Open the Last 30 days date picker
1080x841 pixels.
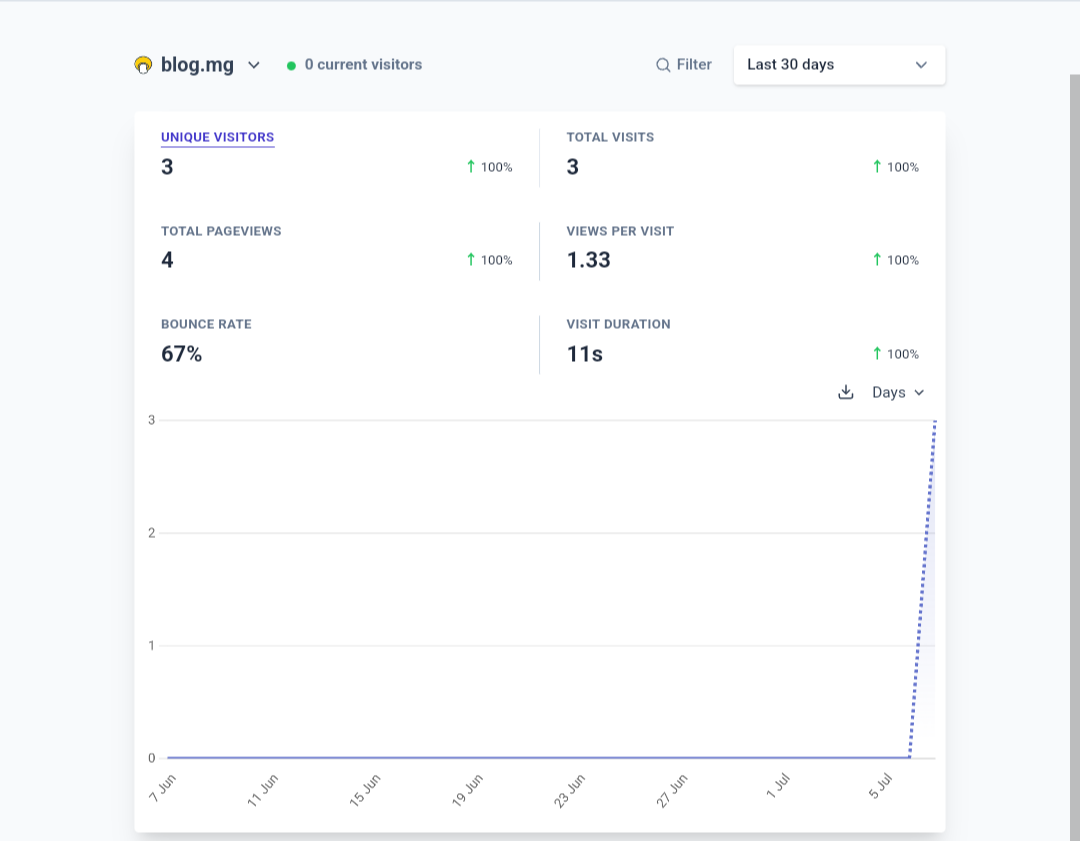(x=838, y=65)
